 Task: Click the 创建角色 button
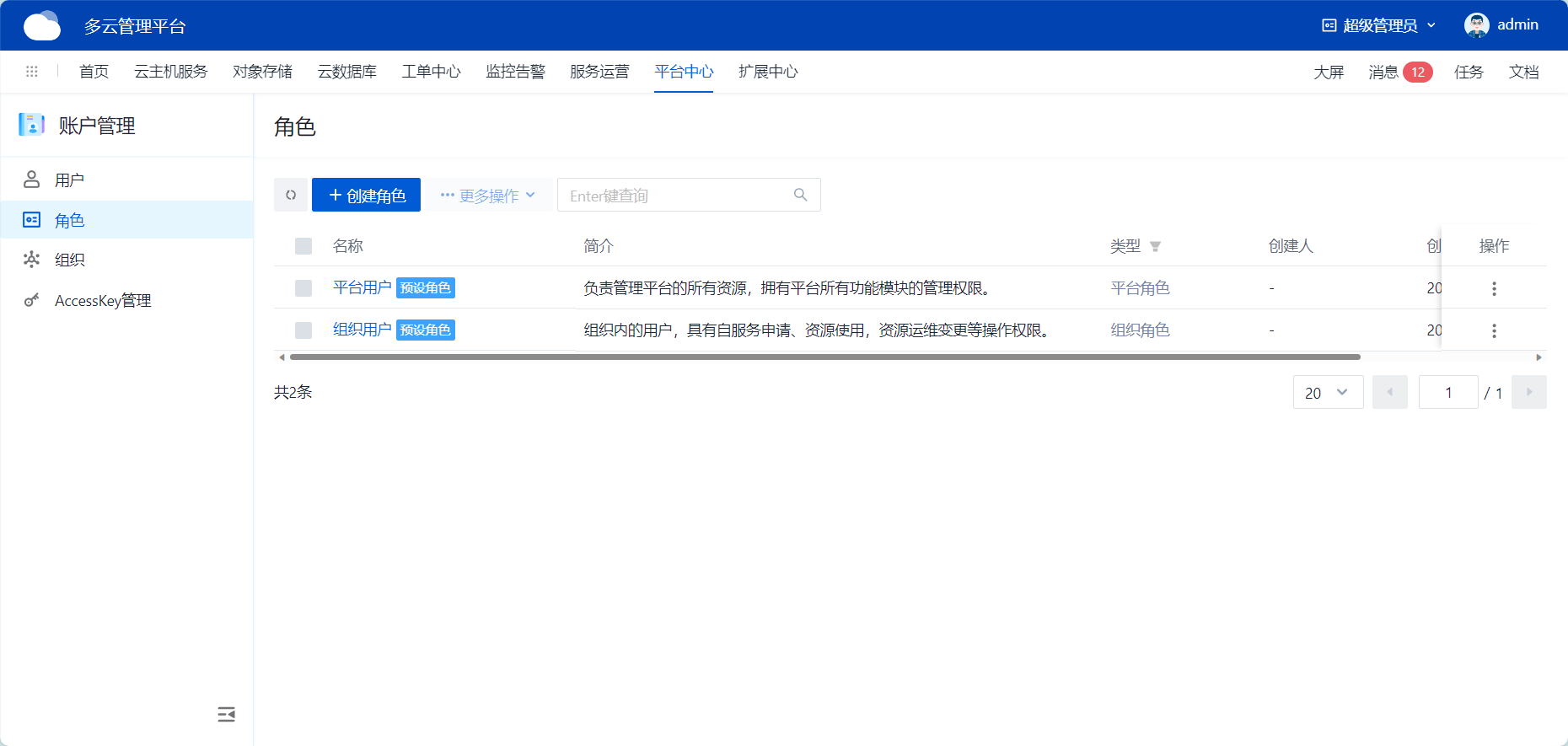point(366,196)
